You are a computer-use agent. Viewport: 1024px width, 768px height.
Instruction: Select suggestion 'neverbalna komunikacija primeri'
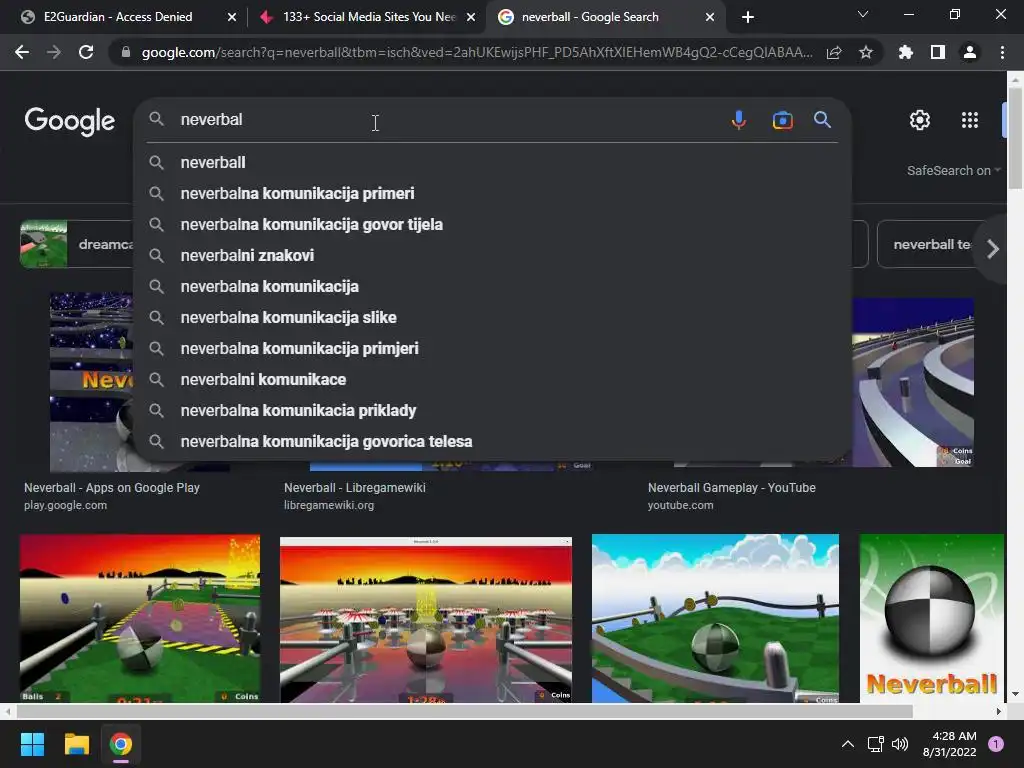click(x=492, y=193)
